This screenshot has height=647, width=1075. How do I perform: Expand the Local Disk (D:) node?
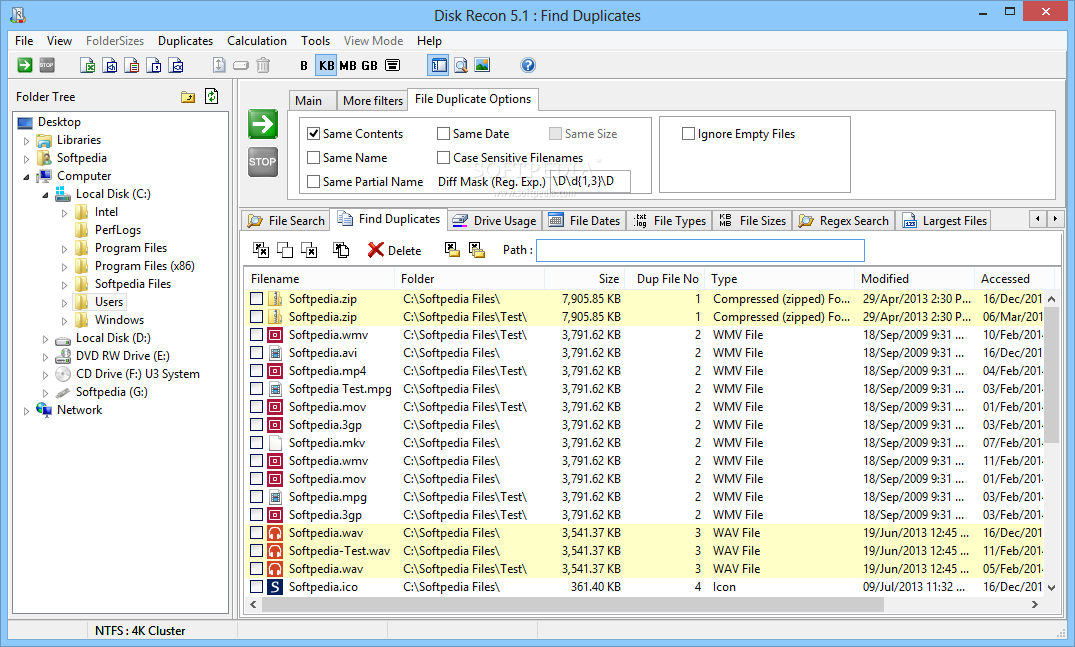(45, 339)
